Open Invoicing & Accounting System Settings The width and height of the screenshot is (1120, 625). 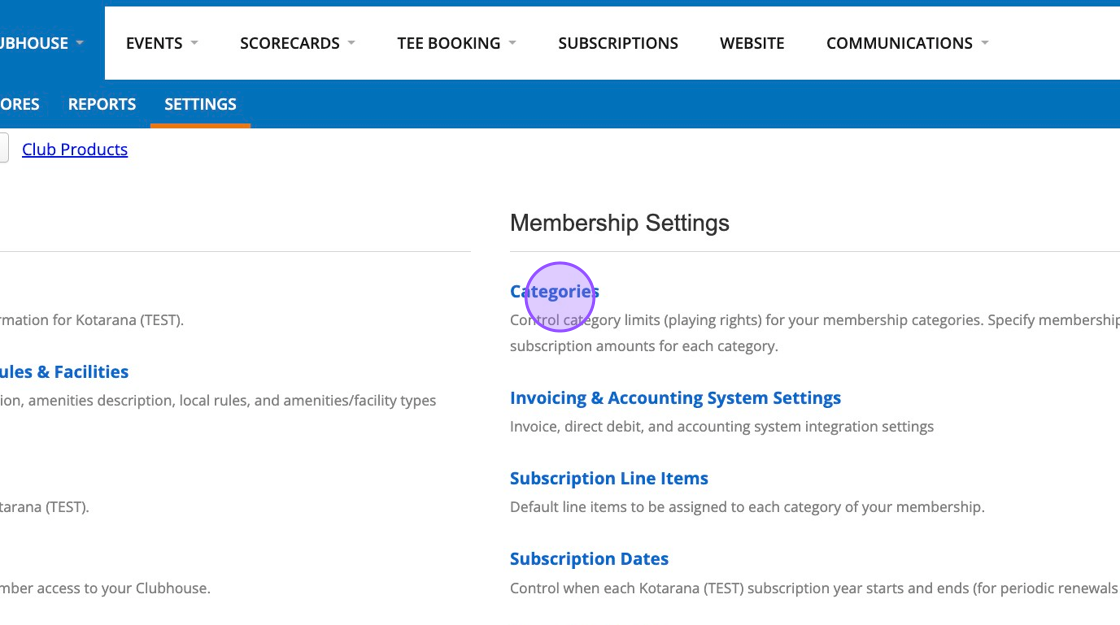(675, 397)
